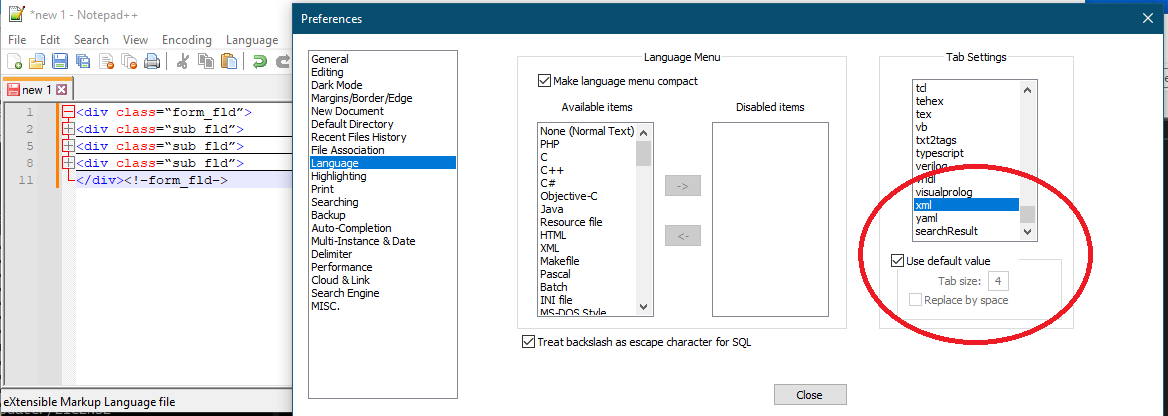Click the Tab size value 4

(x=998, y=281)
